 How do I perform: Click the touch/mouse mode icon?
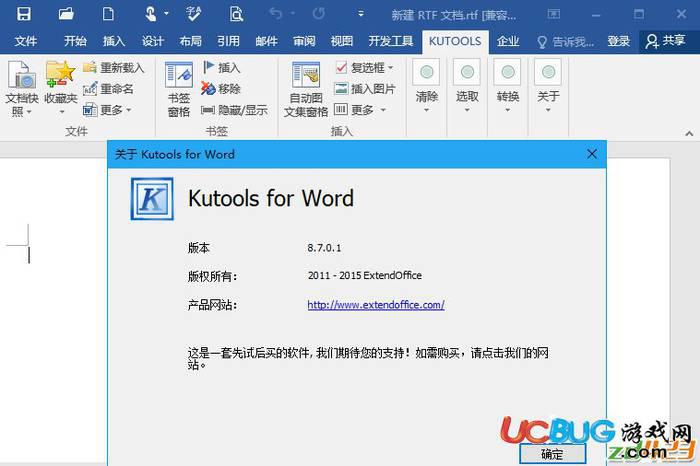click(151, 14)
